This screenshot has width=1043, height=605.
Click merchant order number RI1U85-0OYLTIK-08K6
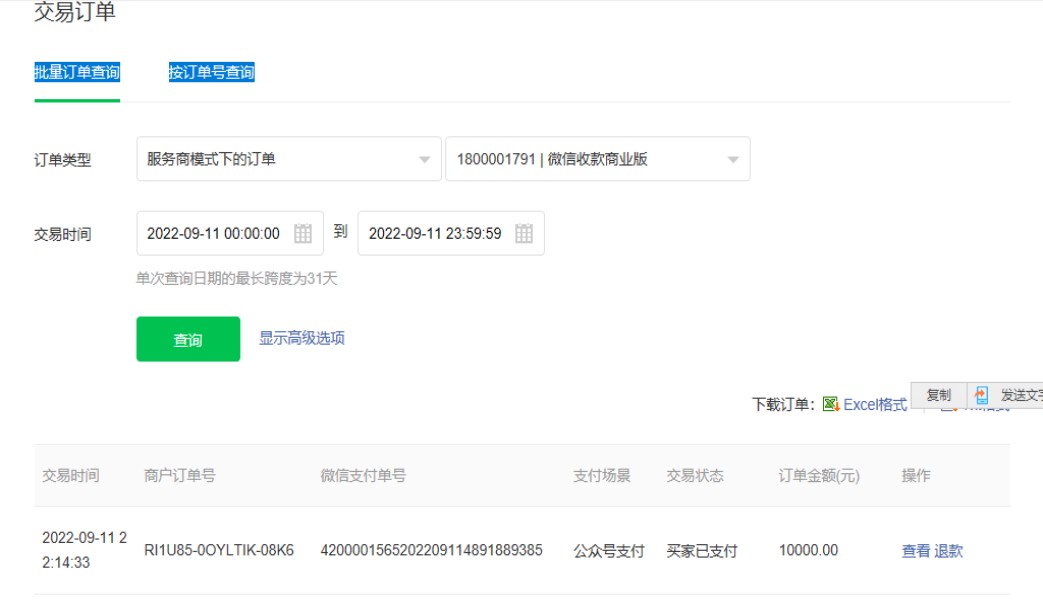[x=219, y=551]
